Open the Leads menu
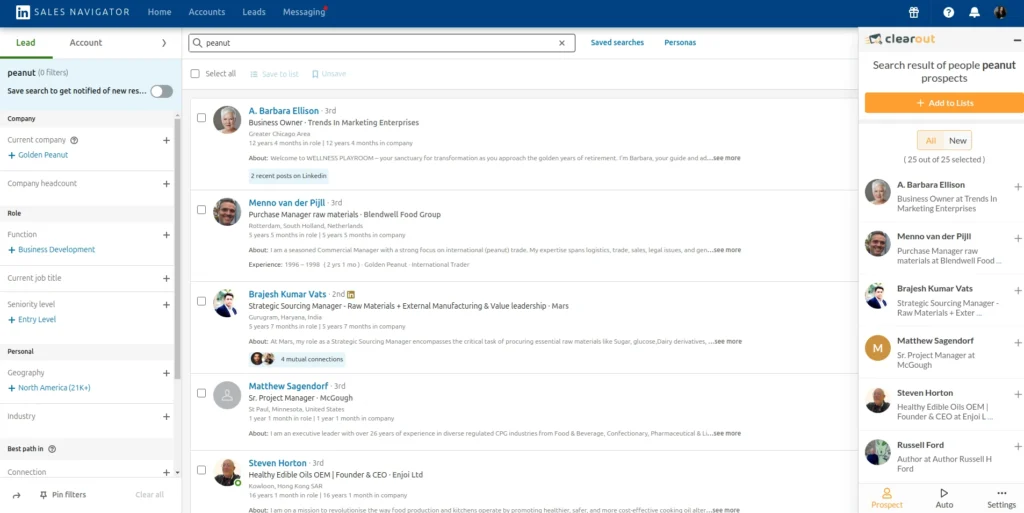1024x513 pixels. click(254, 12)
